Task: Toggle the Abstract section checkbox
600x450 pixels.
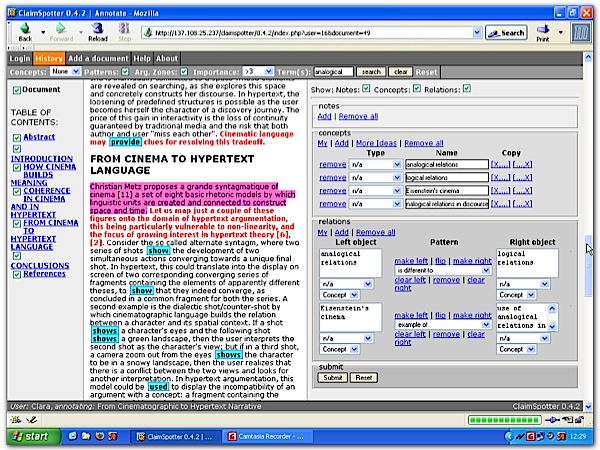Action: pos(16,137)
